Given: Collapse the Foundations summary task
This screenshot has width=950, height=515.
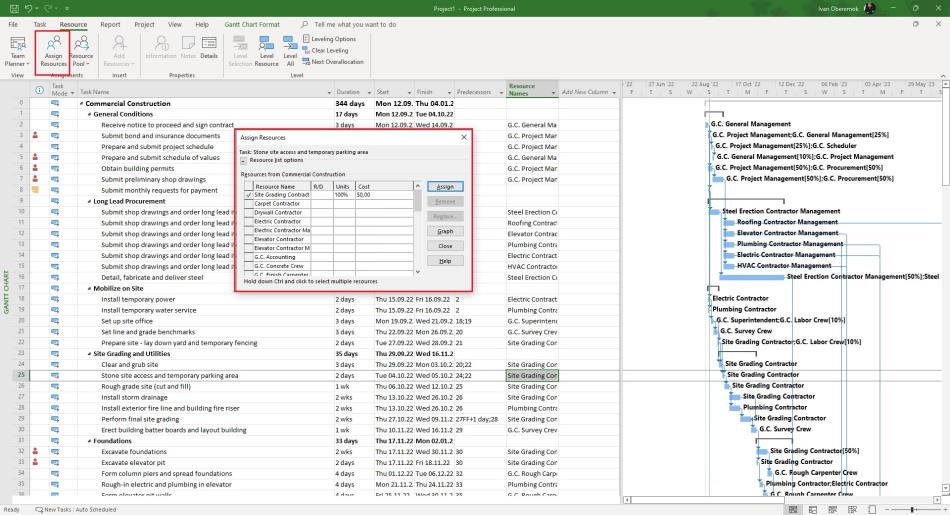Looking at the screenshot, I should (x=90, y=441).
